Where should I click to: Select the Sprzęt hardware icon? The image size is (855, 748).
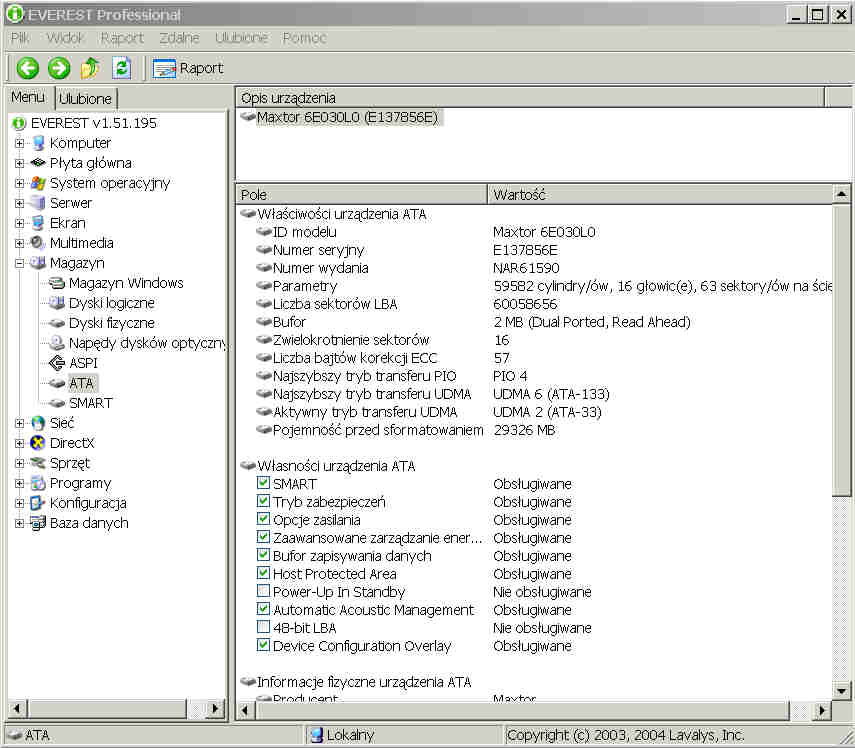(38, 463)
